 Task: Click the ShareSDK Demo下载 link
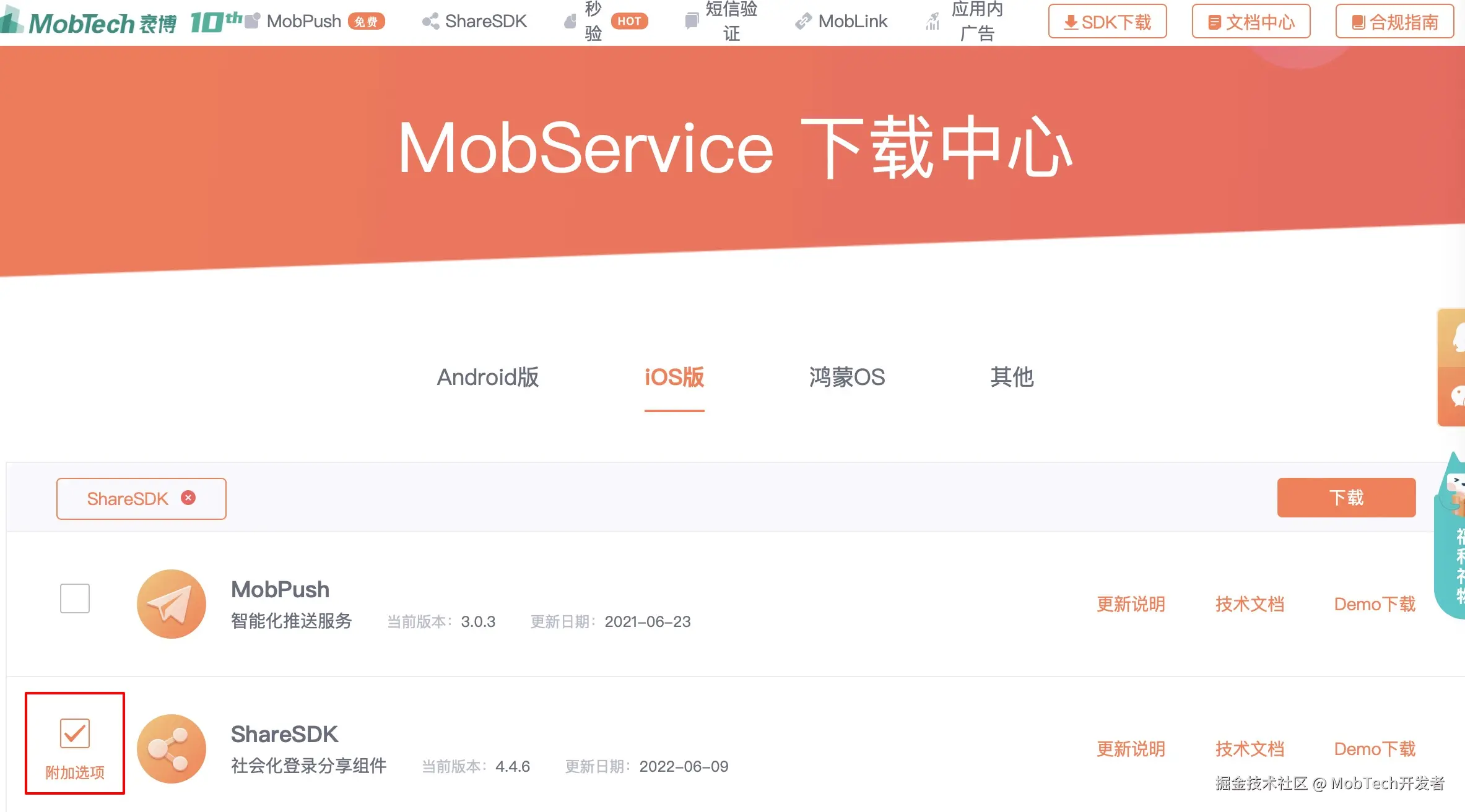1375,749
